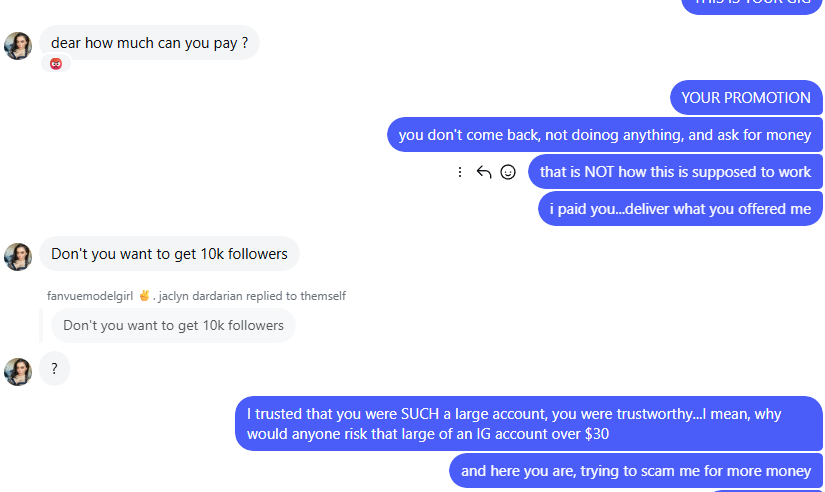Jump to quoted "10k followers" reply preview

click(173, 325)
